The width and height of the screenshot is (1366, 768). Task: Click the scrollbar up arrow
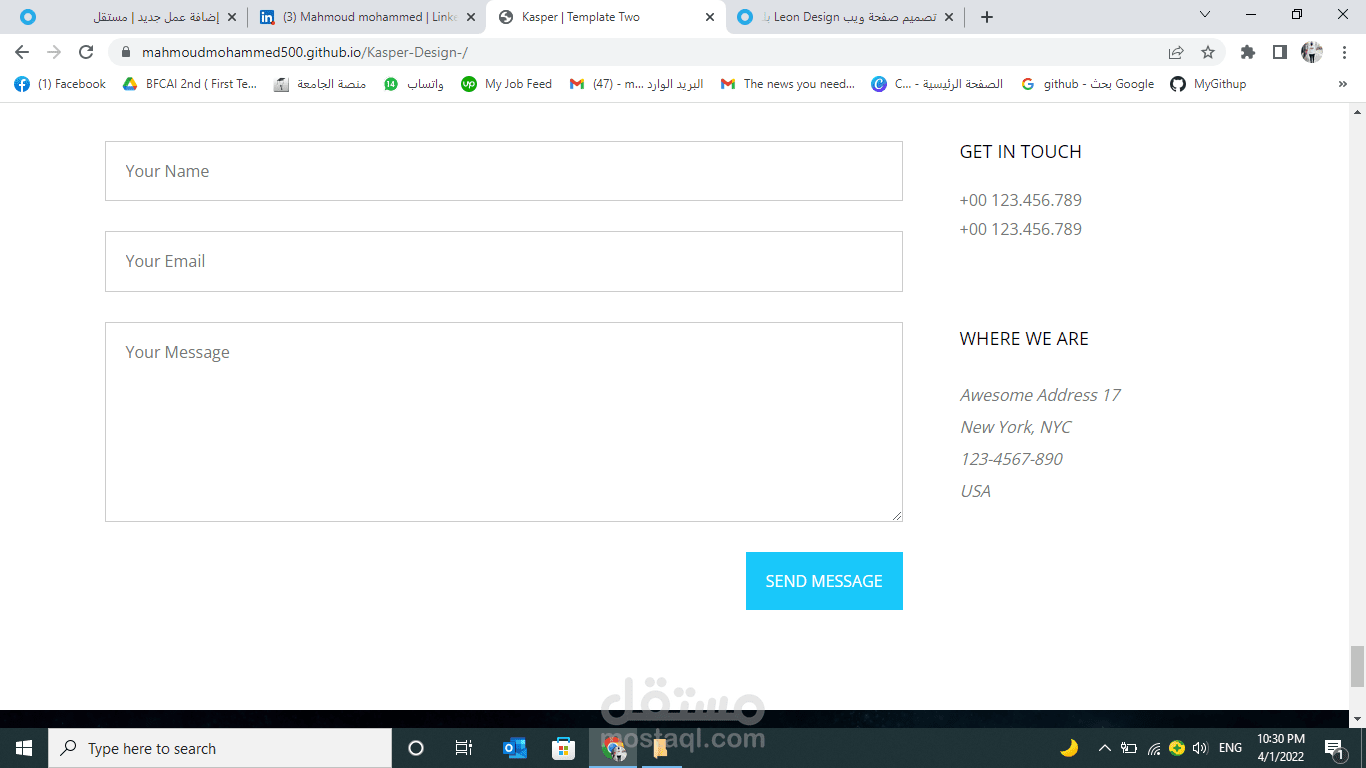tap(1357, 110)
